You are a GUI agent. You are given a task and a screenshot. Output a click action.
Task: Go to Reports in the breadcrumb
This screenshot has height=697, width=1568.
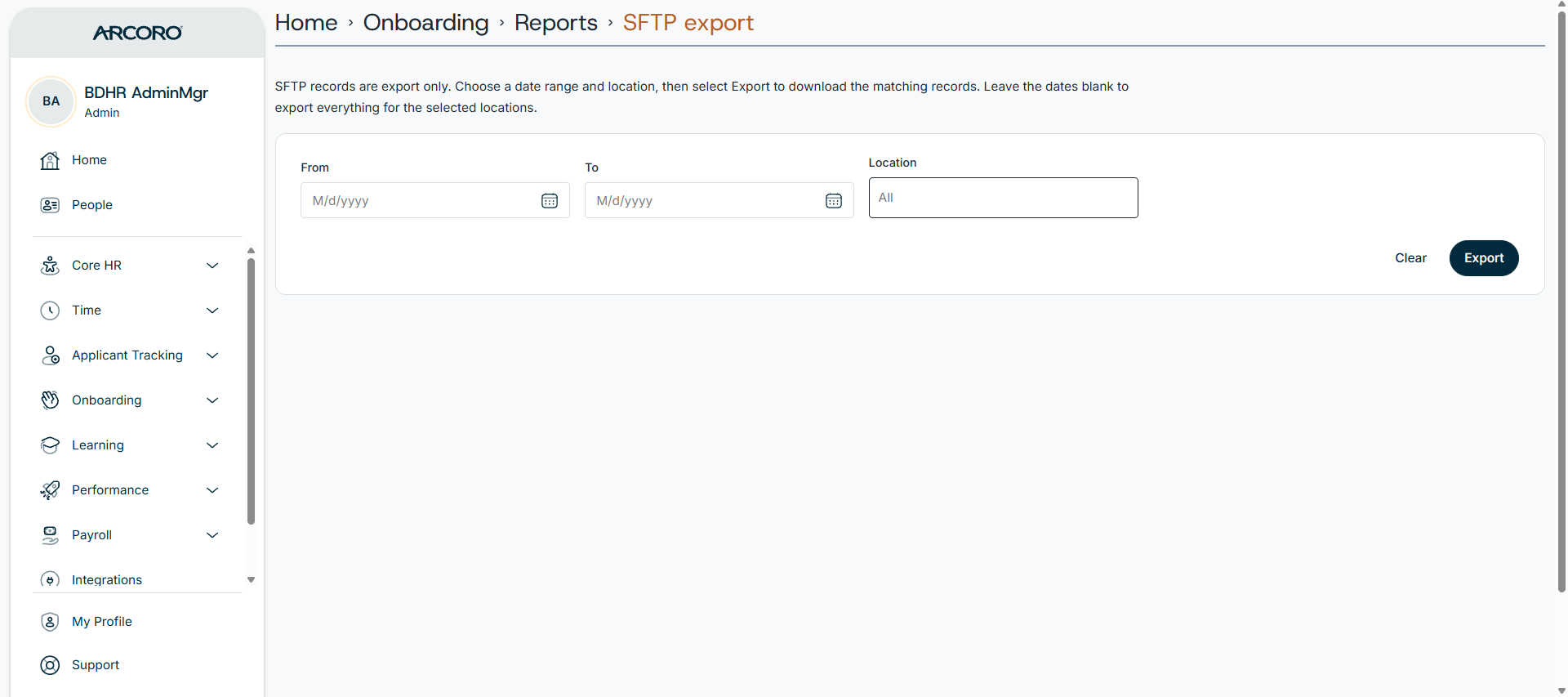click(x=555, y=23)
